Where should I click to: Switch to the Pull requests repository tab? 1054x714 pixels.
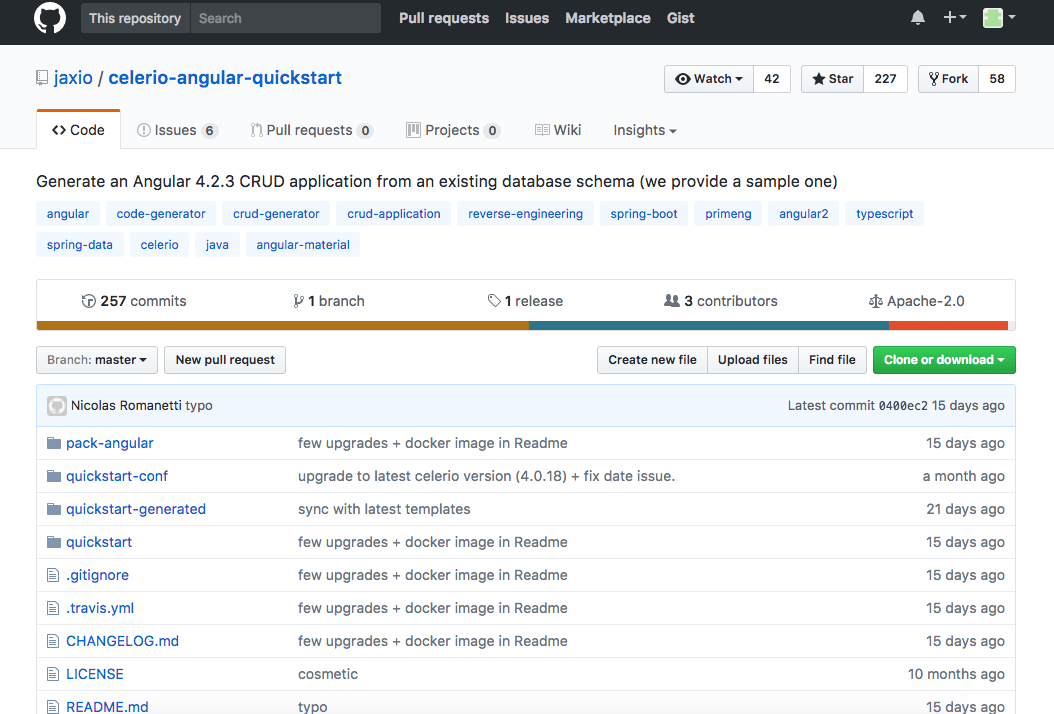[x=311, y=130]
